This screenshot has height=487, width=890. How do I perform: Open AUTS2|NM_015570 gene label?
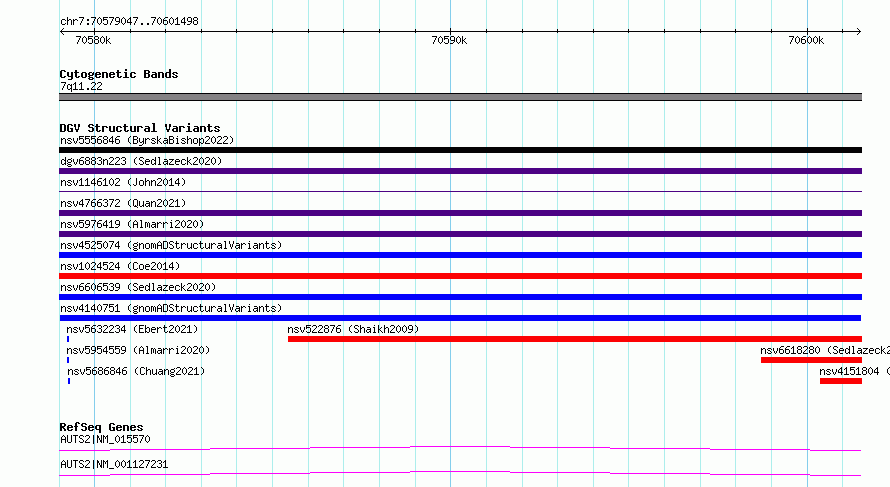pyautogui.click(x=105, y=439)
